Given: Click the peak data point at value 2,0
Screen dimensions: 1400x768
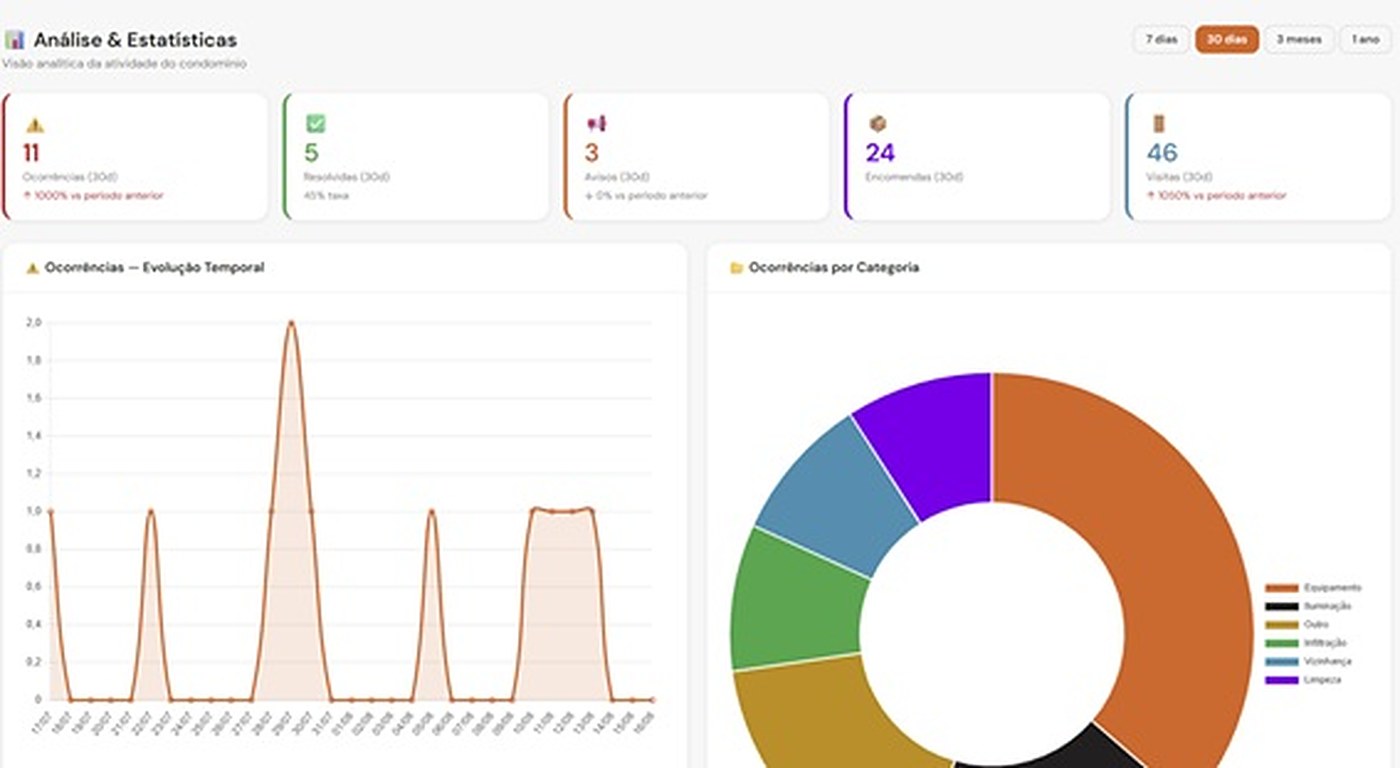Looking at the screenshot, I should pyautogui.click(x=291, y=323).
